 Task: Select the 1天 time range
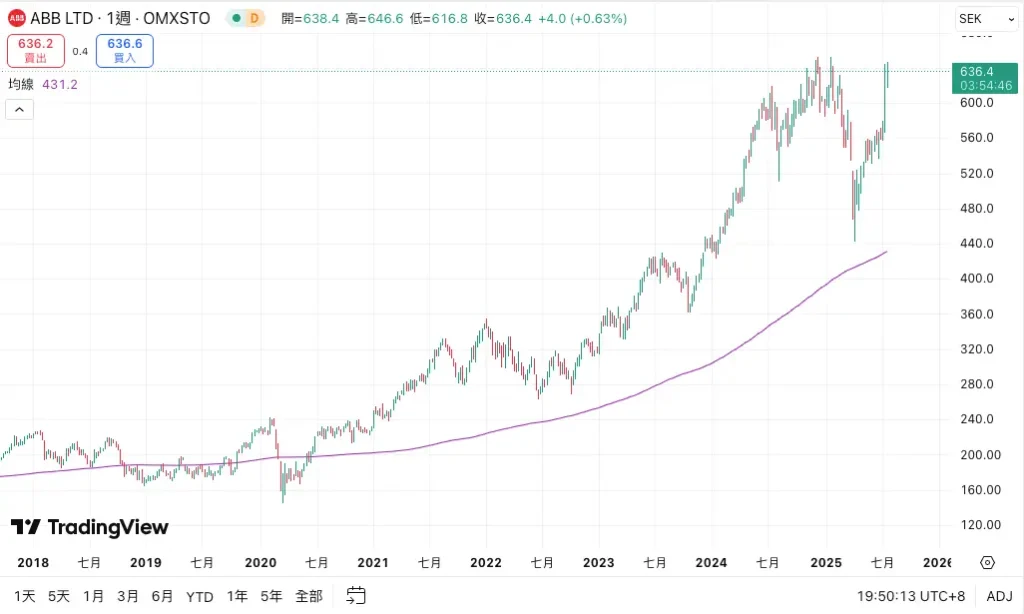tap(25, 596)
